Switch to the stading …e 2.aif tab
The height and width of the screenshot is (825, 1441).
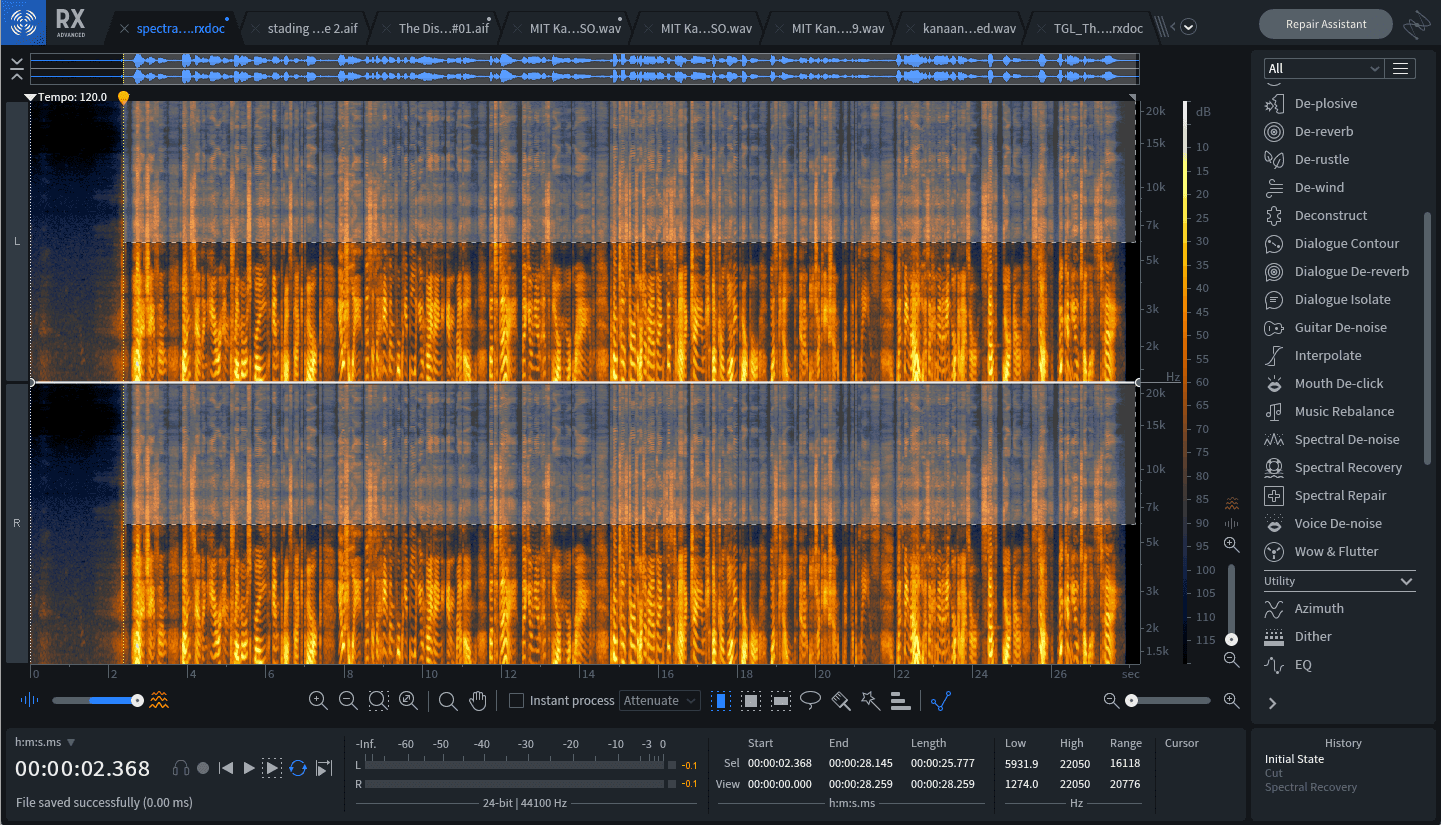pyautogui.click(x=312, y=28)
